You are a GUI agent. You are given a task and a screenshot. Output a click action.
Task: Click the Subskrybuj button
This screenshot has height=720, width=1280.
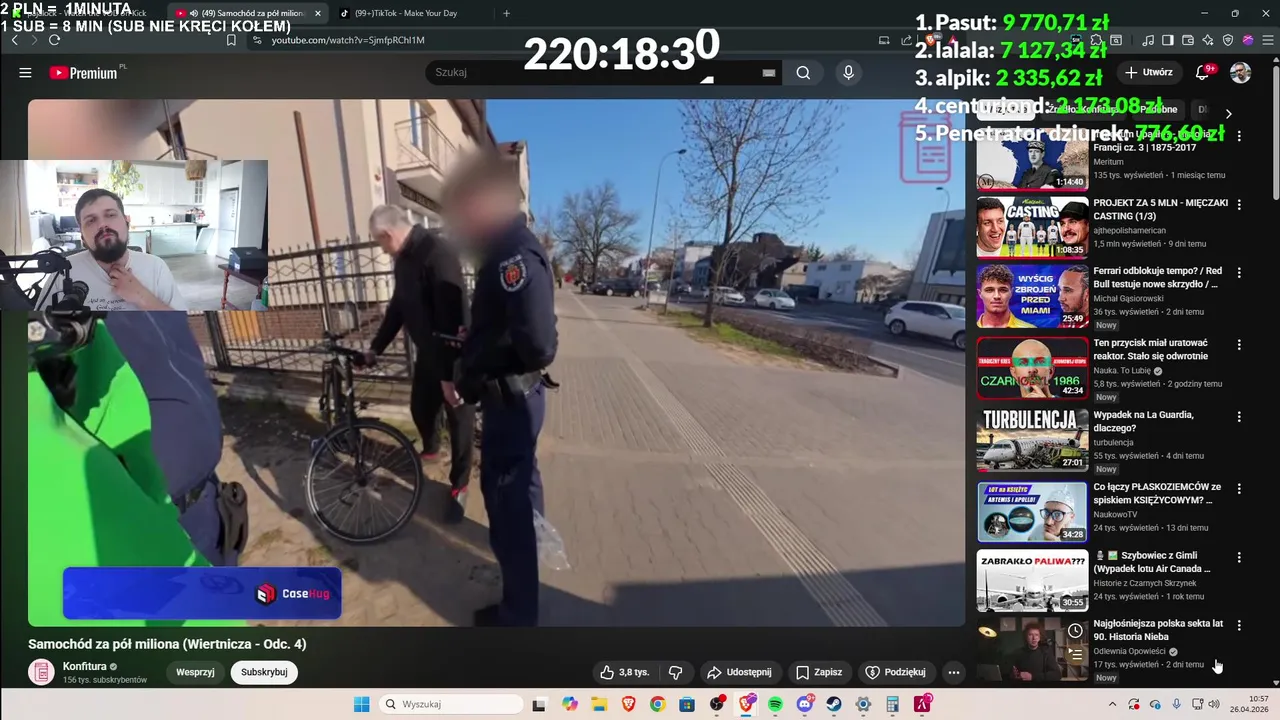coord(264,672)
